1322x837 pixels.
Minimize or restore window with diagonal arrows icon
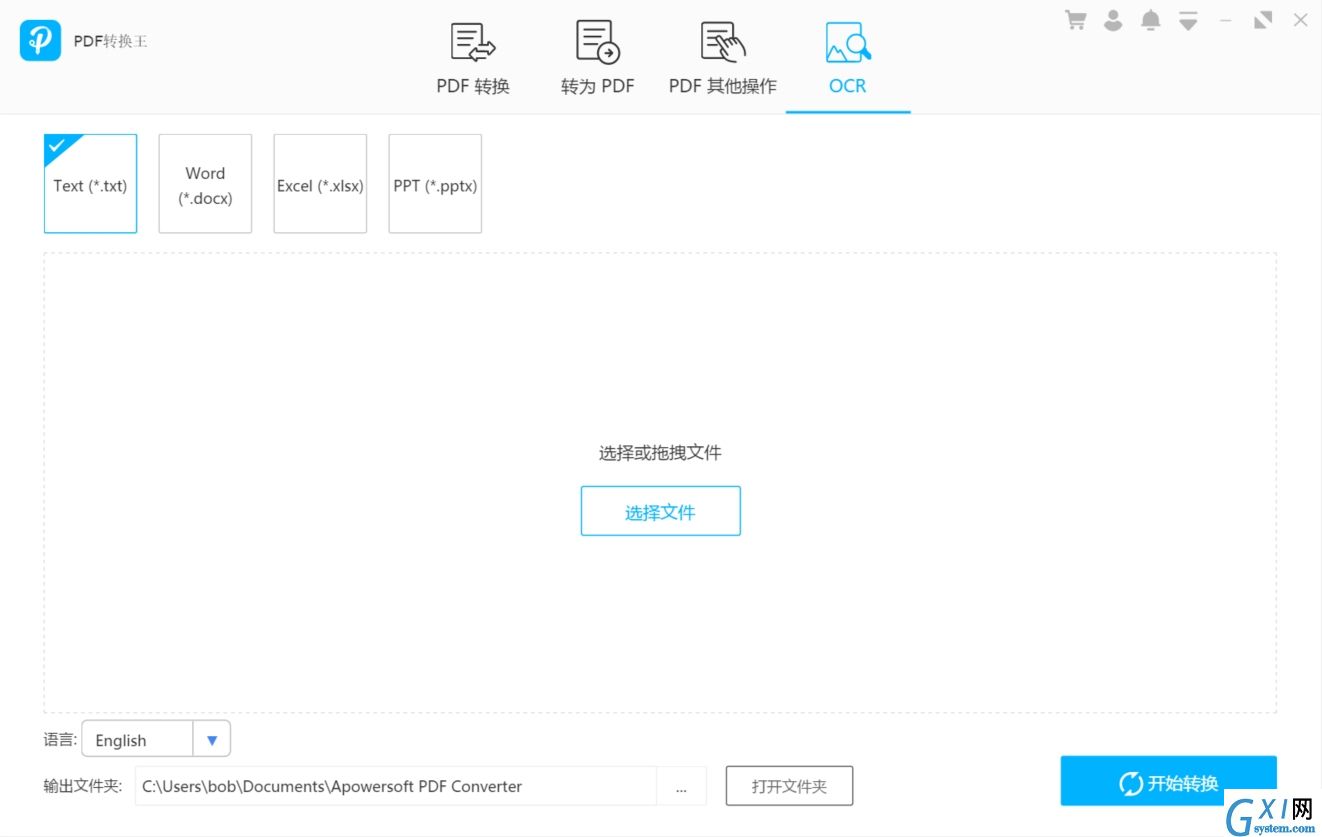[1263, 20]
